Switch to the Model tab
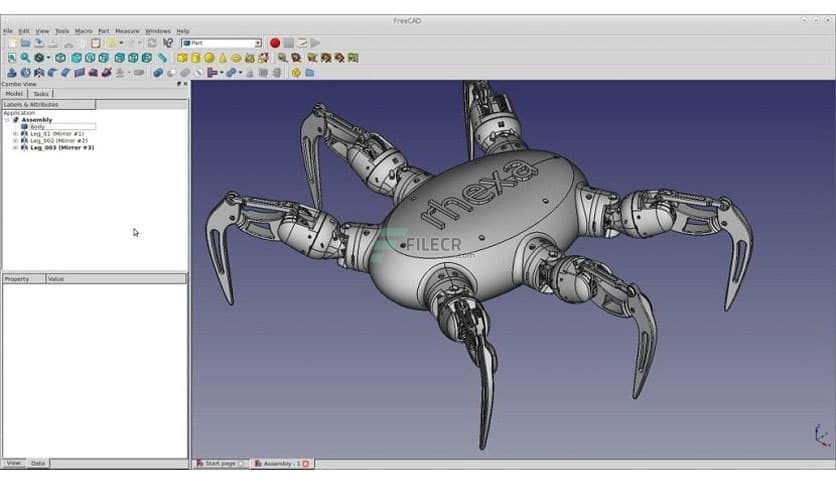Image resolution: width=836 pixels, height=484 pixels. pos(14,94)
